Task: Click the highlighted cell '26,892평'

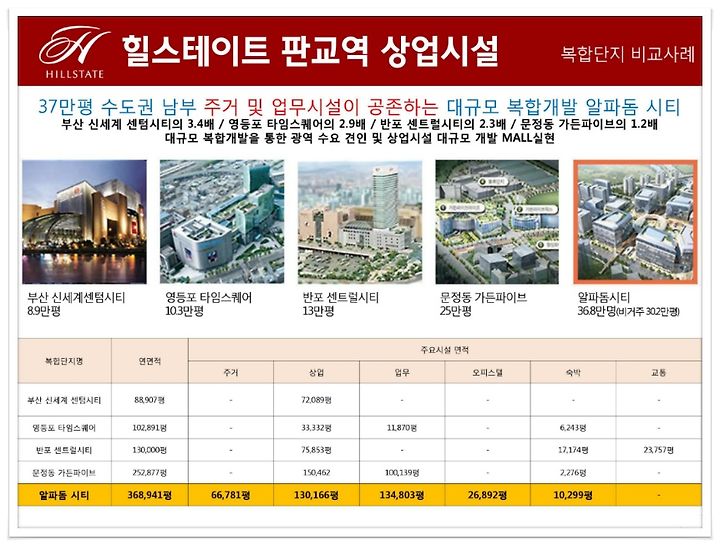Action: click(x=487, y=495)
